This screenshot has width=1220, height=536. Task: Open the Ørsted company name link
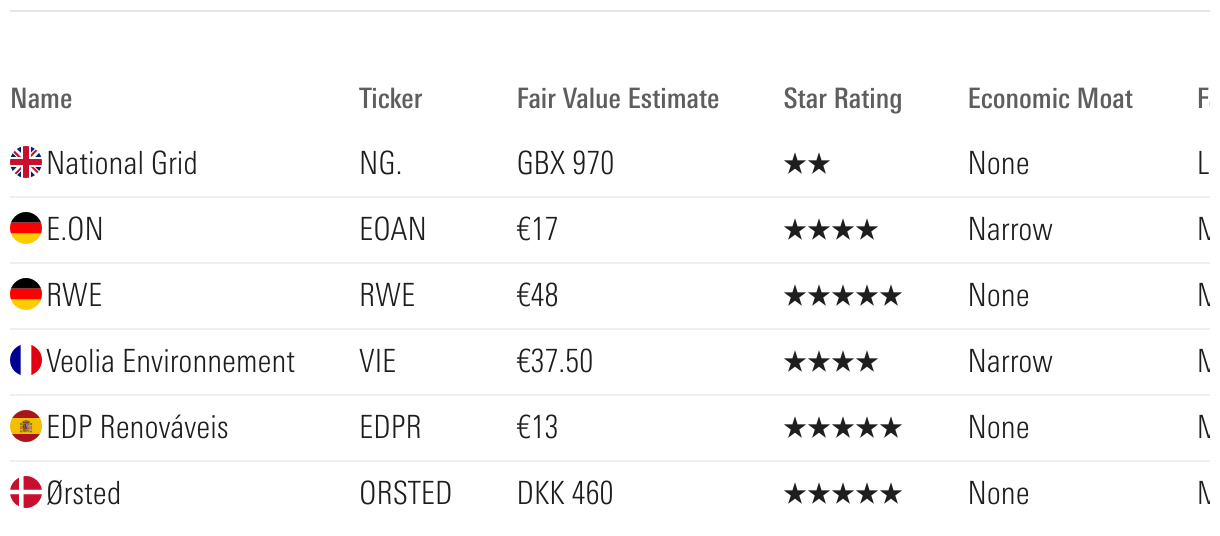pyautogui.click(x=84, y=493)
